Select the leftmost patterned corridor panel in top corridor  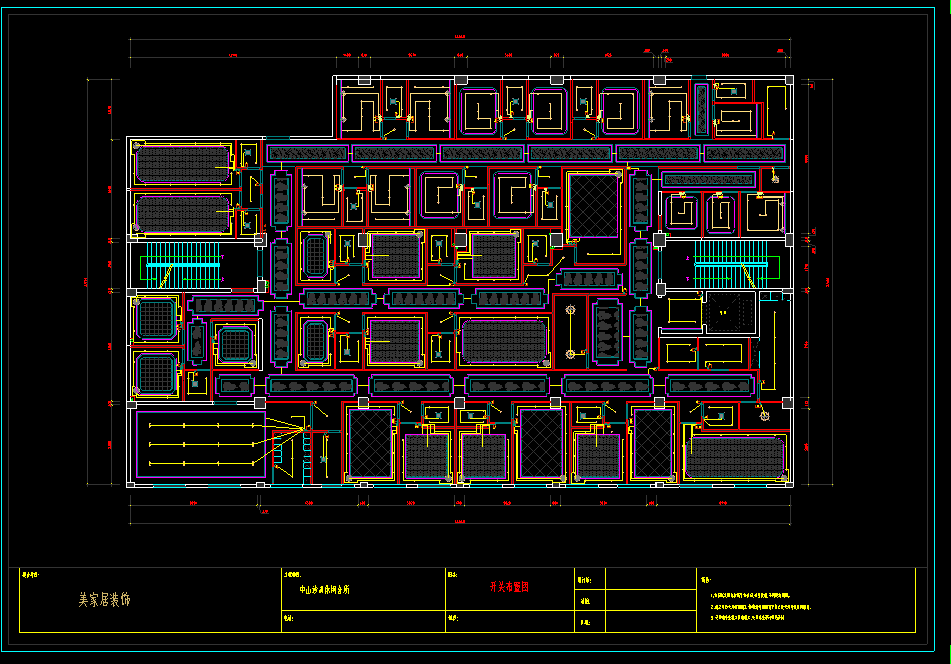pos(306,153)
